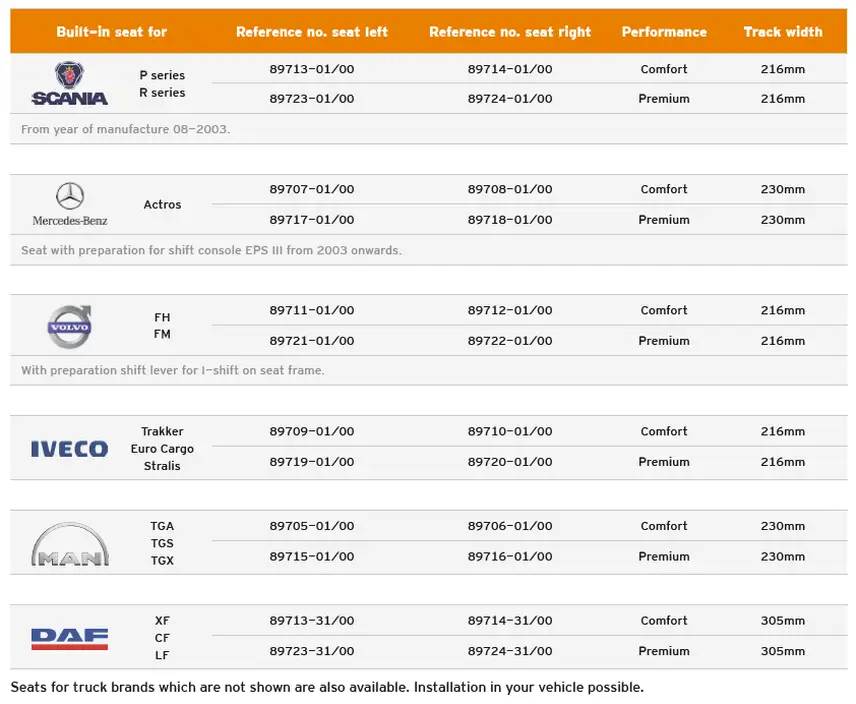This screenshot has width=856, height=704.
Task: Click reference number 89724-31/00
Action: 510,651
